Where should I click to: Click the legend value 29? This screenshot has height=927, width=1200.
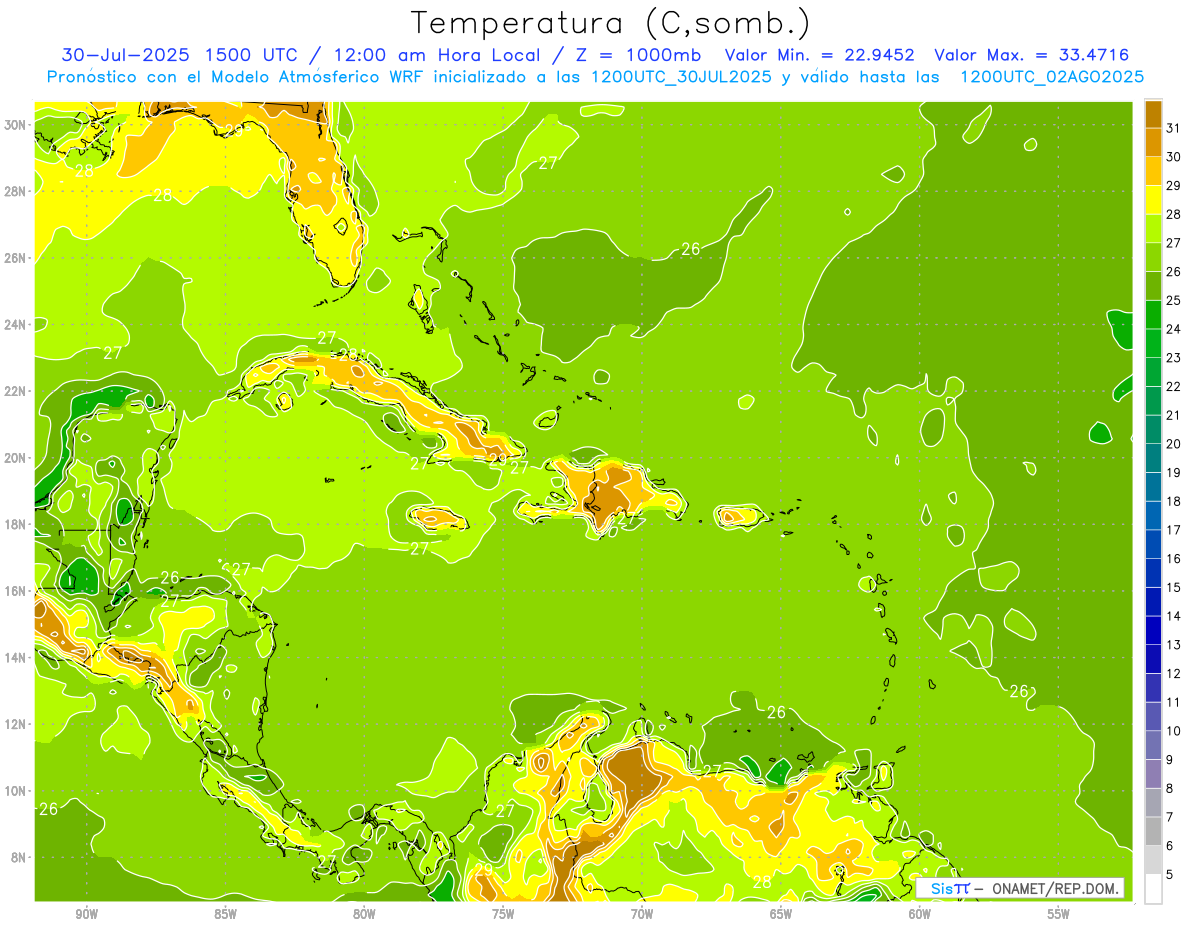point(1173,186)
